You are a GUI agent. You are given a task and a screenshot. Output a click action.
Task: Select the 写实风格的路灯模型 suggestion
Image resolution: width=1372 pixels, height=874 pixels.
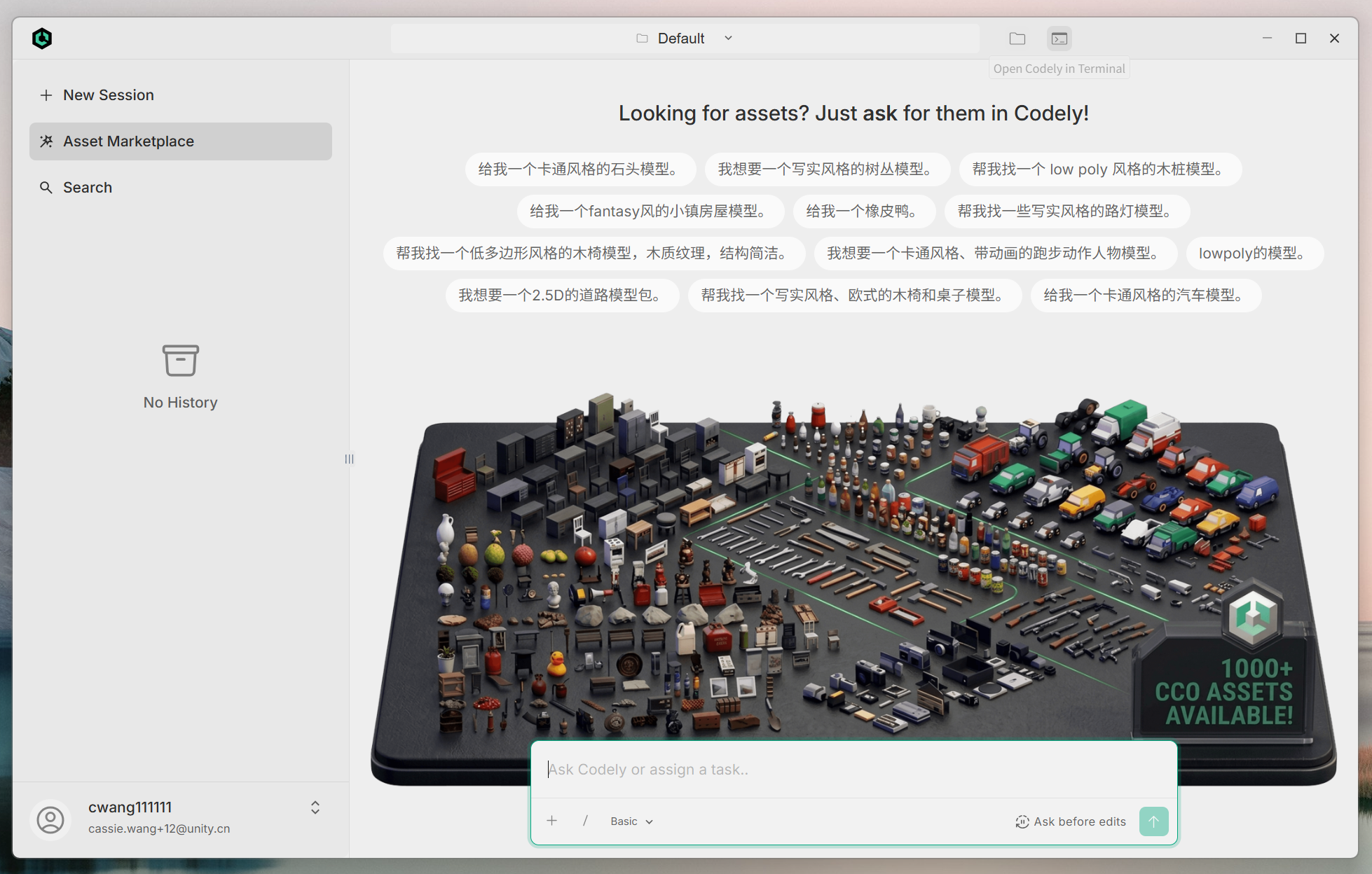(x=1067, y=211)
